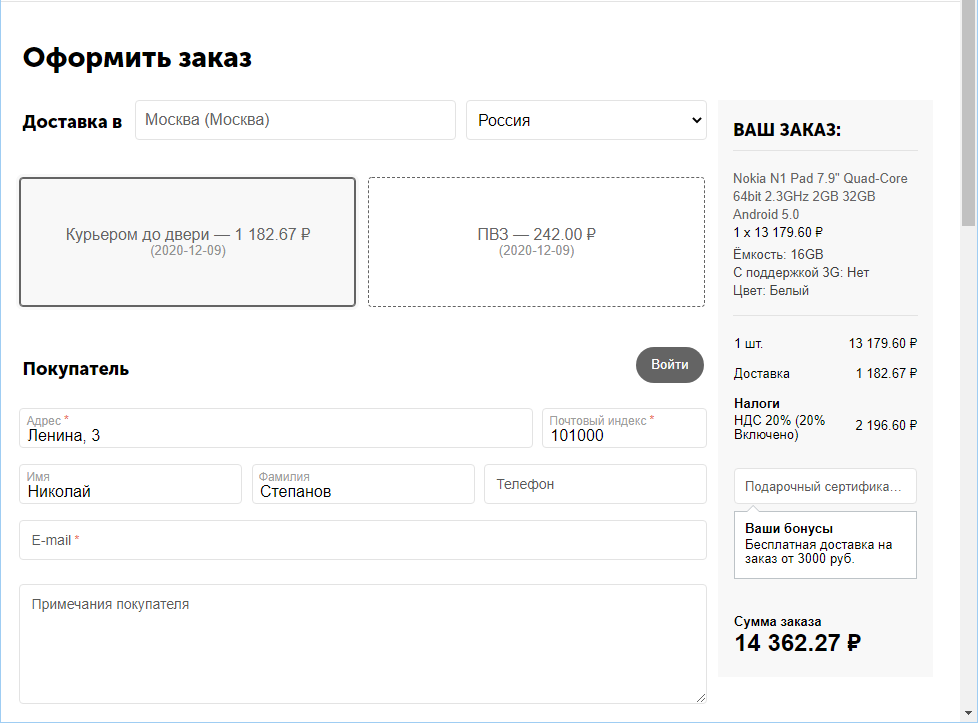Image resolution: width=978 pixels, height=723 pixels.
Task: Focus the Адрес field with Ленина, 3
Action: pos(276,428)
